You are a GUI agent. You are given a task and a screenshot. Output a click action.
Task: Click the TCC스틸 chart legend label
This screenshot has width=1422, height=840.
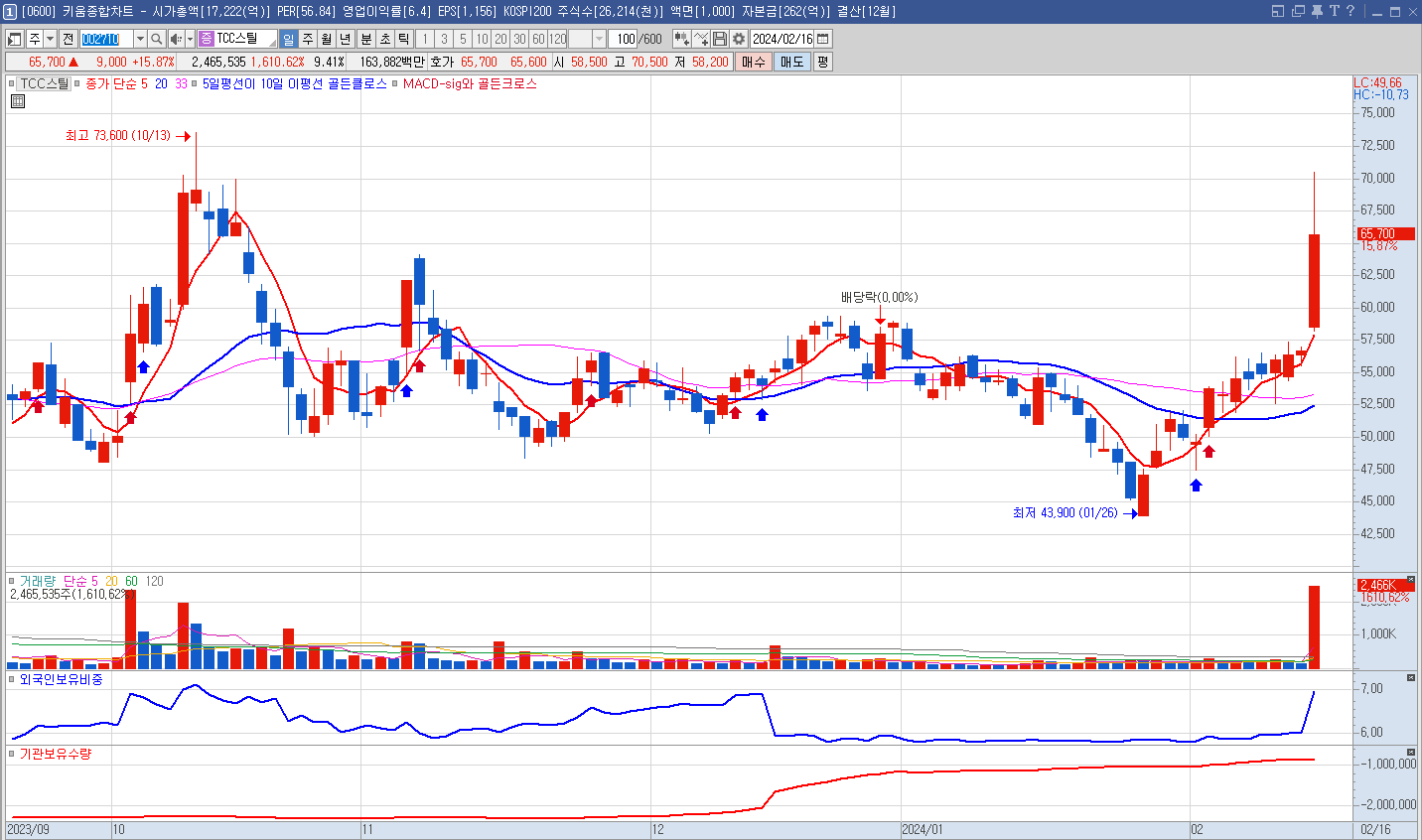click(45, 83)
